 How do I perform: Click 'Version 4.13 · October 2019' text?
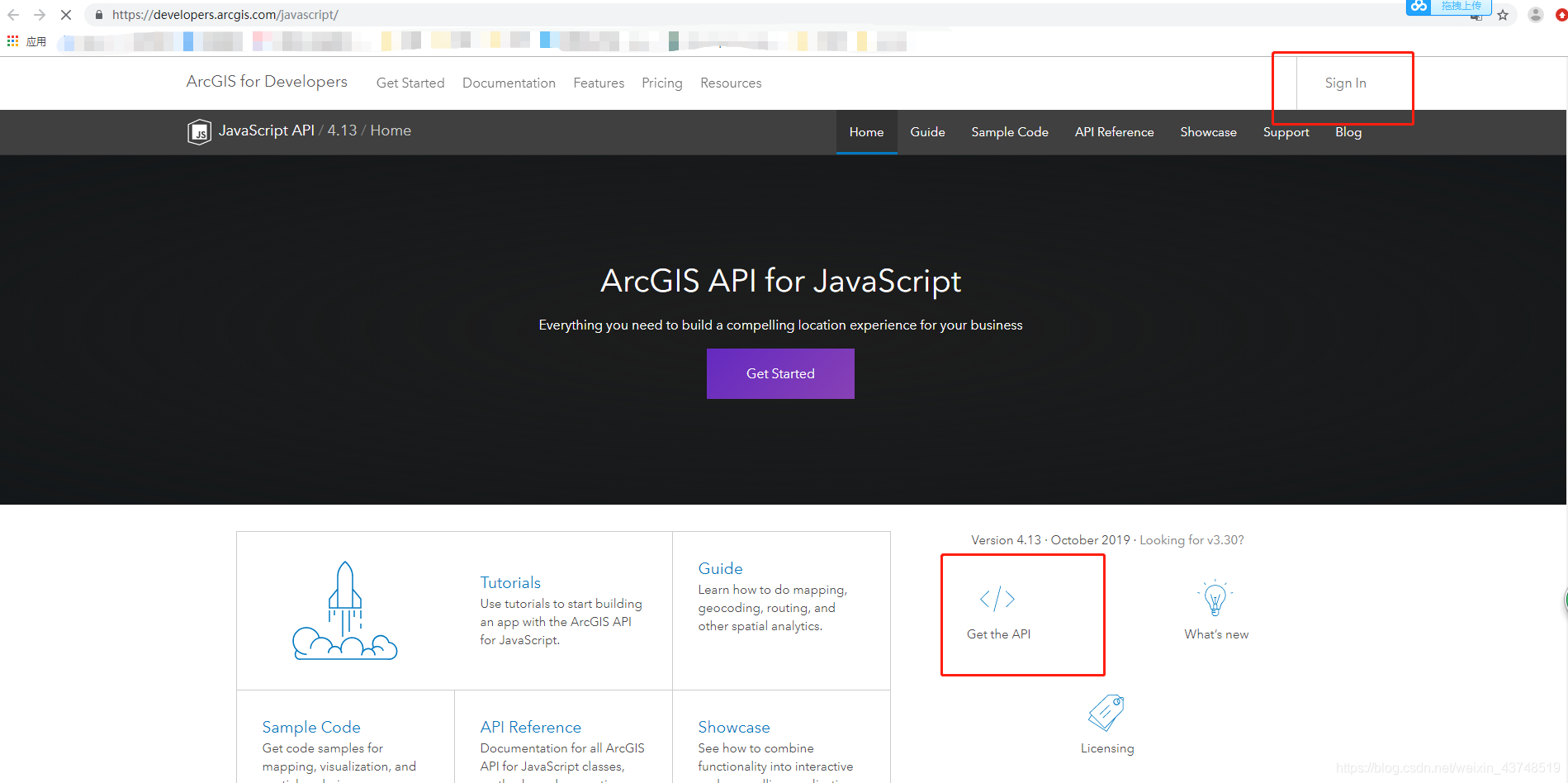(1050, 540)
